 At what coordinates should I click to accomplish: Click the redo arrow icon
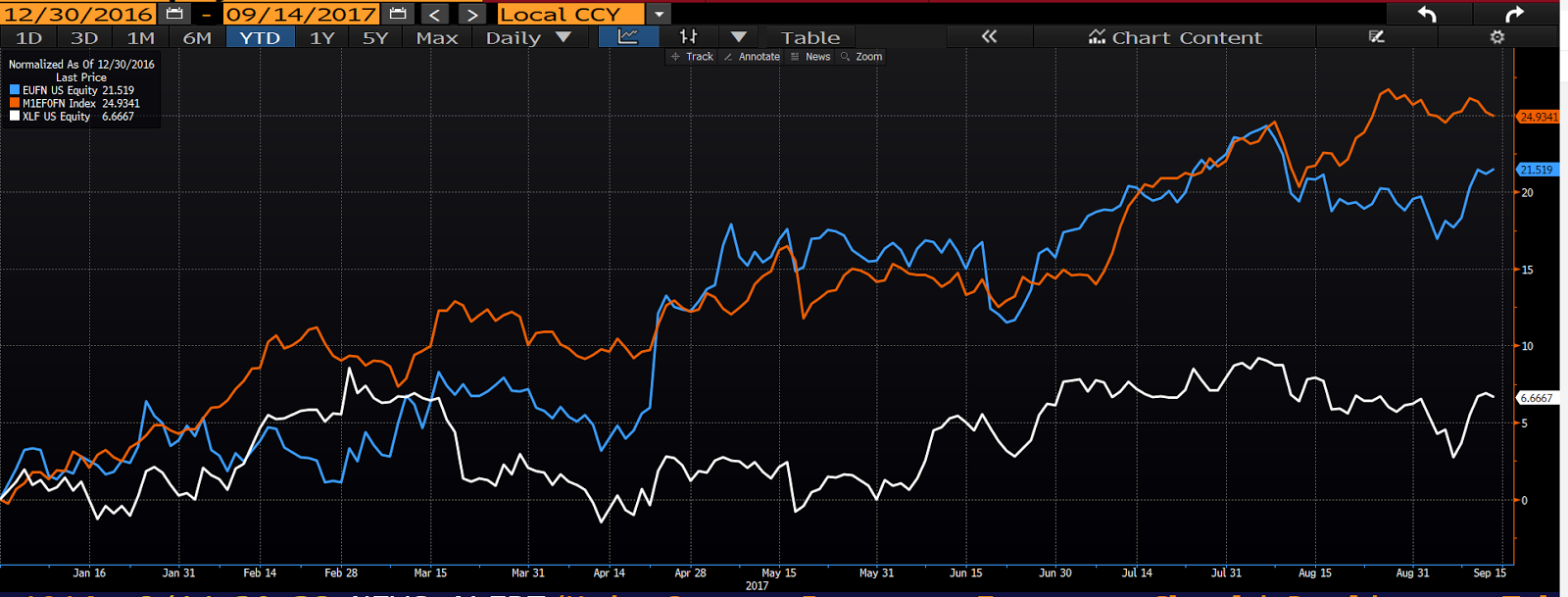coord(1515,14)
